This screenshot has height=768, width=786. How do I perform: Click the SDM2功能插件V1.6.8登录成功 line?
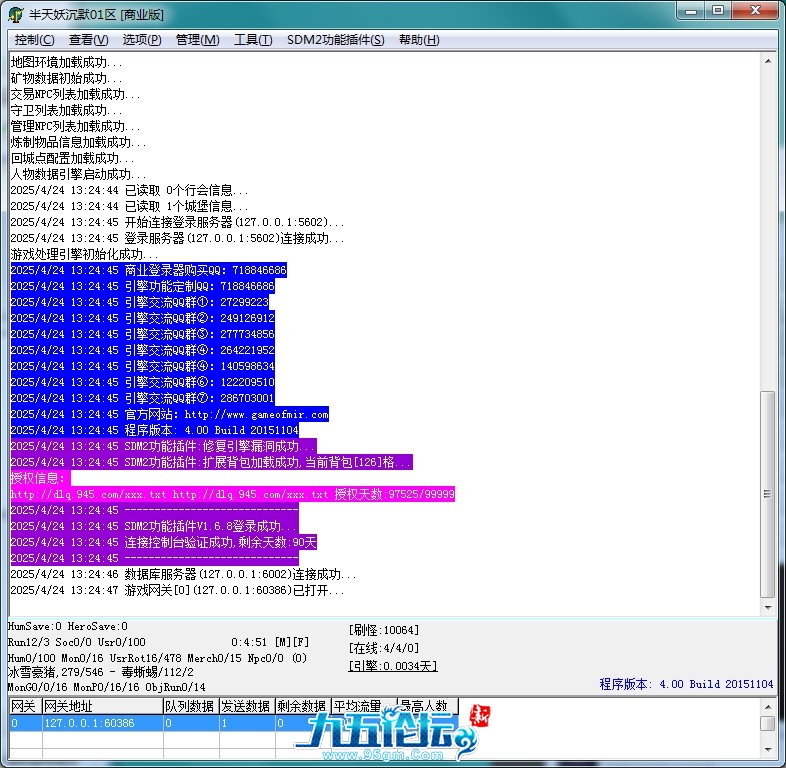[x=154, y=526]
